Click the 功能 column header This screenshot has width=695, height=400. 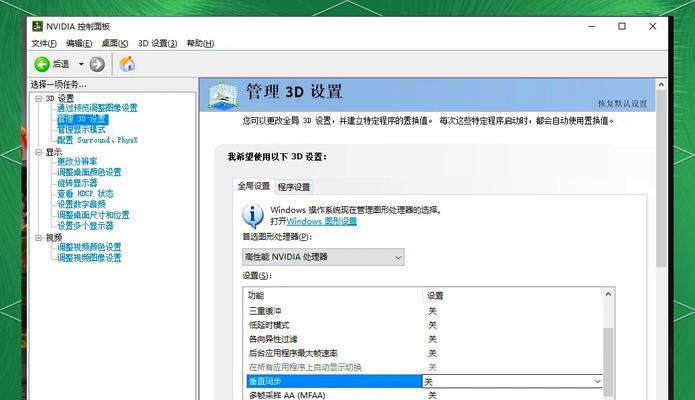333,296
